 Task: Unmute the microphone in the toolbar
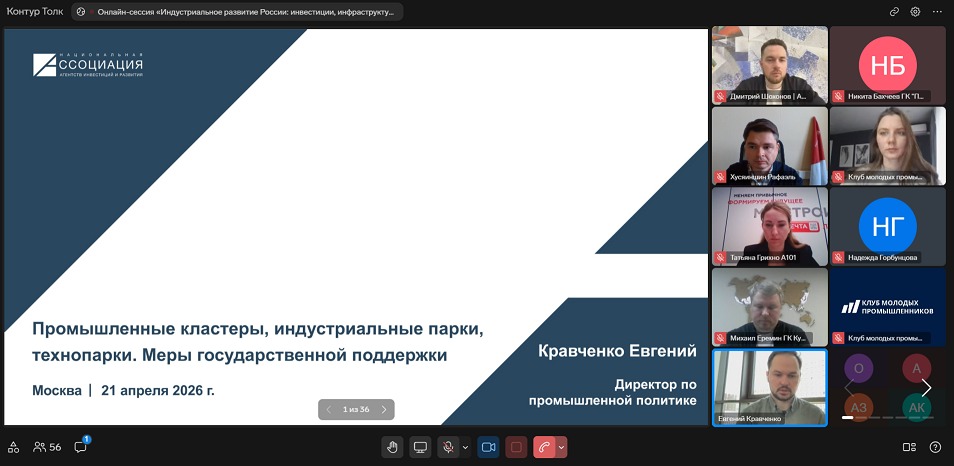tap(449, 447)
